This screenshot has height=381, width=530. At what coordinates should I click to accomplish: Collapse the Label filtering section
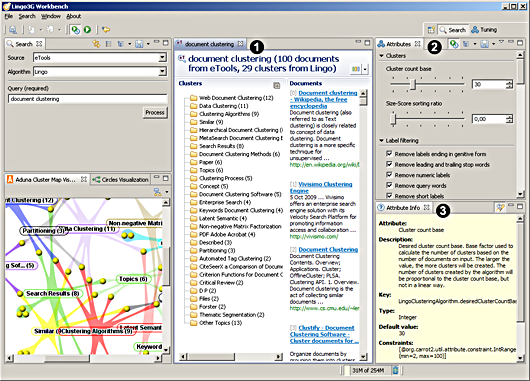[381, 140]
